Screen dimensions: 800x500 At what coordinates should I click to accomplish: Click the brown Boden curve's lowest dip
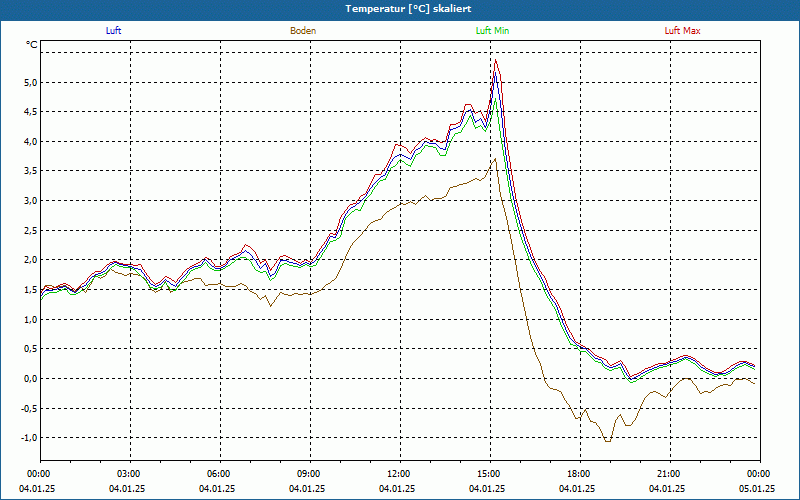pyautogui.click(x=608, y=441)
